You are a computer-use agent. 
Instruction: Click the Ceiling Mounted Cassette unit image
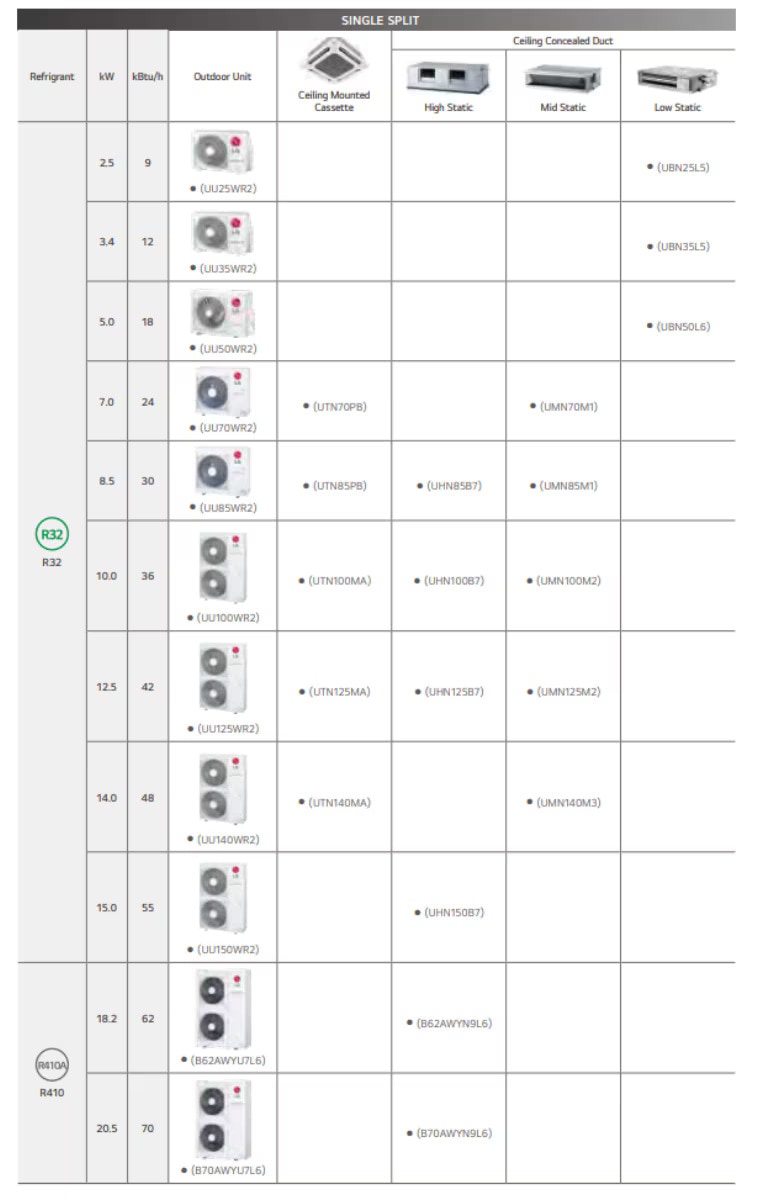(334, 61)
